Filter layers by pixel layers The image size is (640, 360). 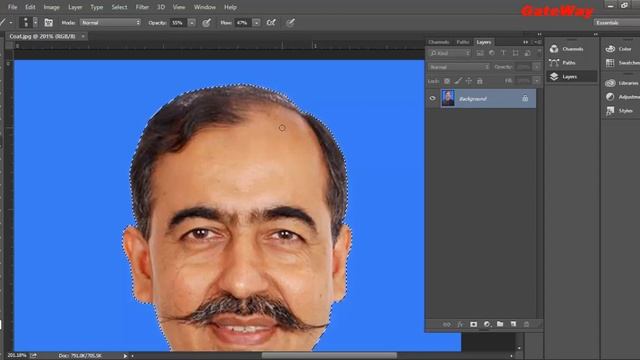tap(480, 53)
